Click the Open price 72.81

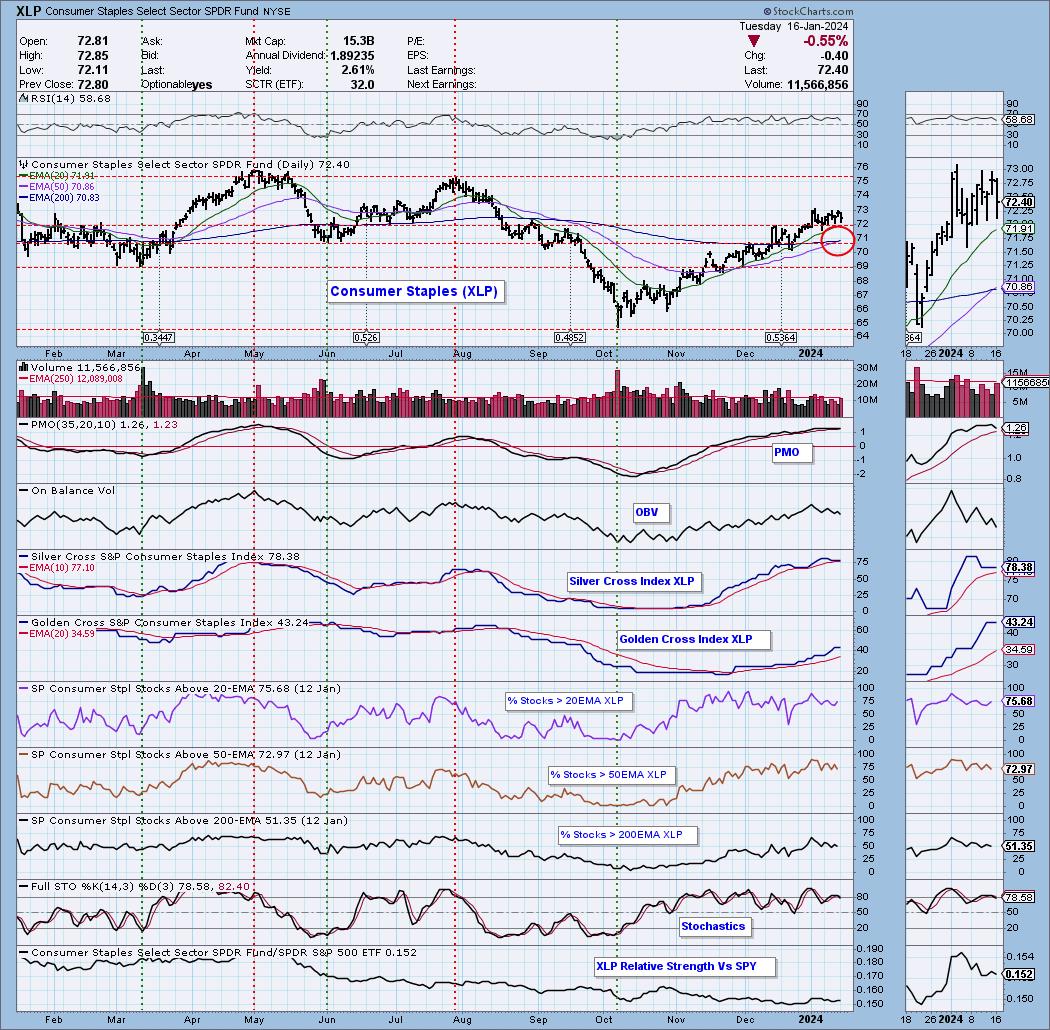click(x=92, y=41)
